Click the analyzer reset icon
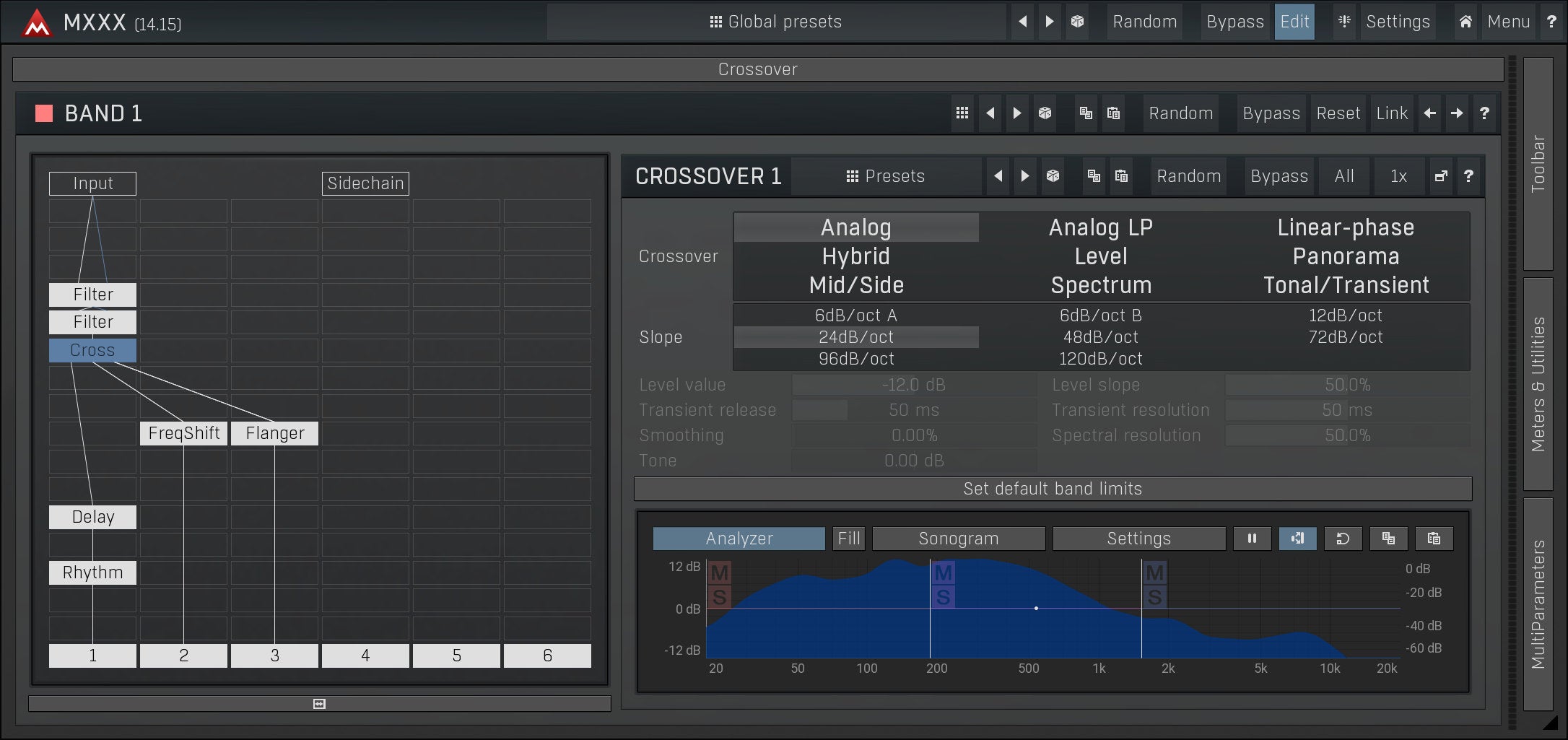This screenshot has height=740, width=1568. point(1343,539)
